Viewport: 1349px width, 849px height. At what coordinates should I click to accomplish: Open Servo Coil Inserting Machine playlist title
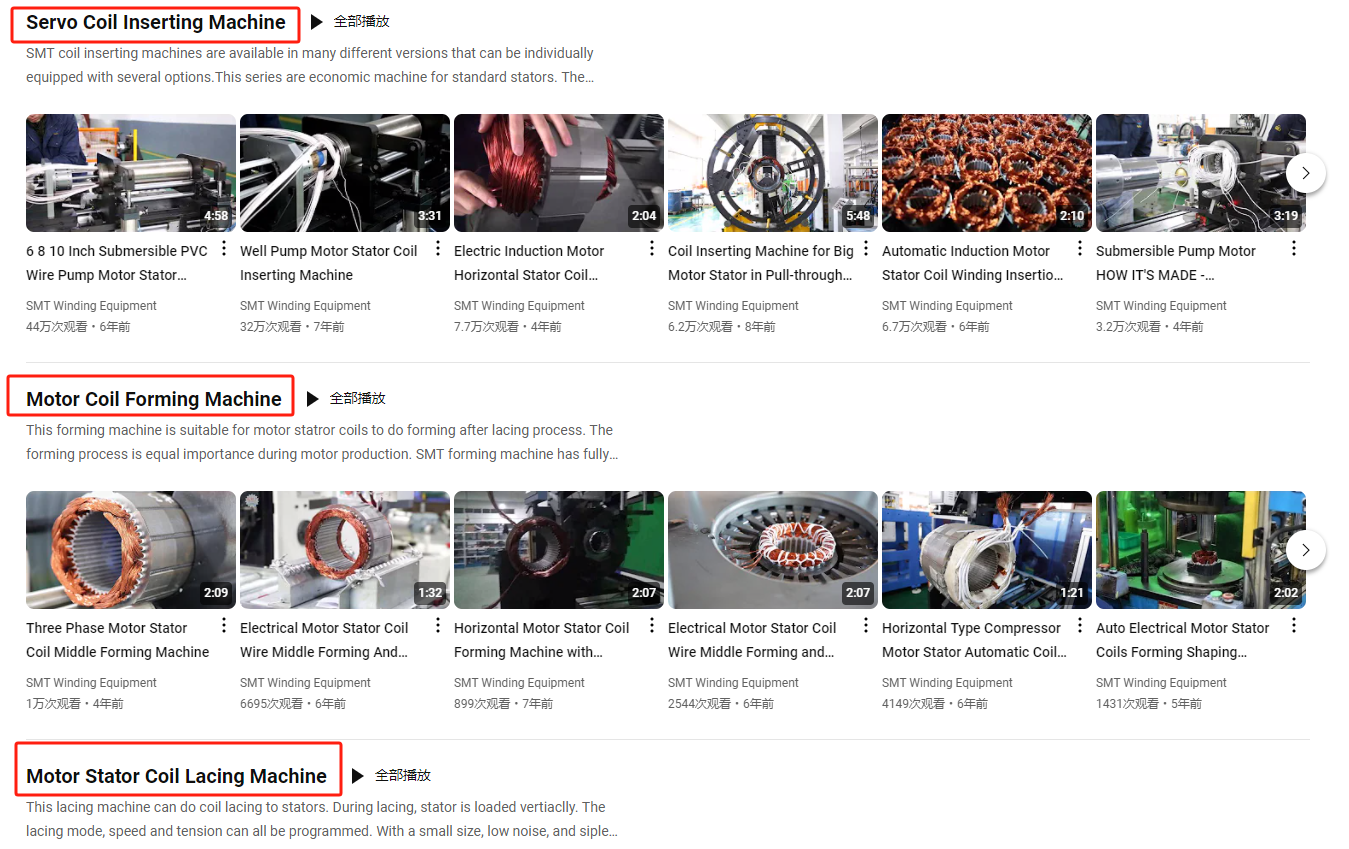pyautogui.click(x=155, y=22)
